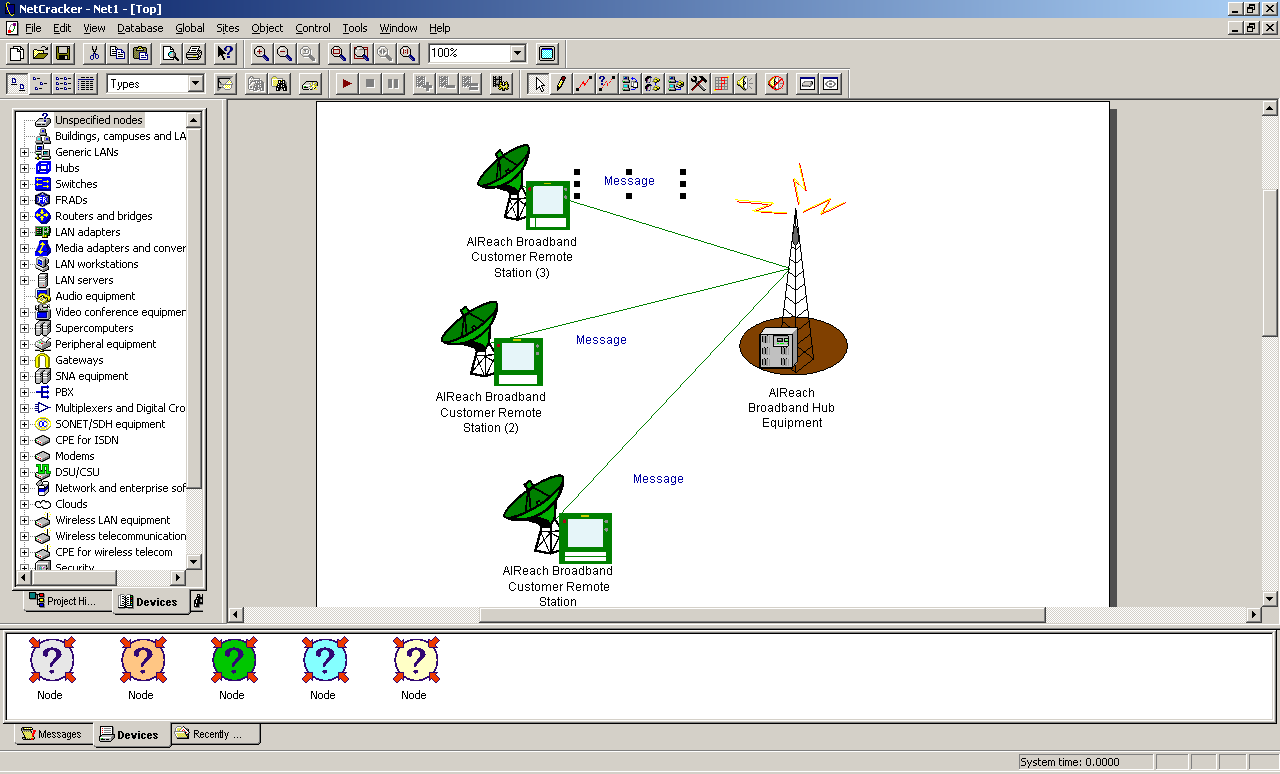Click the gray Pause simulation button

[393, 84]
